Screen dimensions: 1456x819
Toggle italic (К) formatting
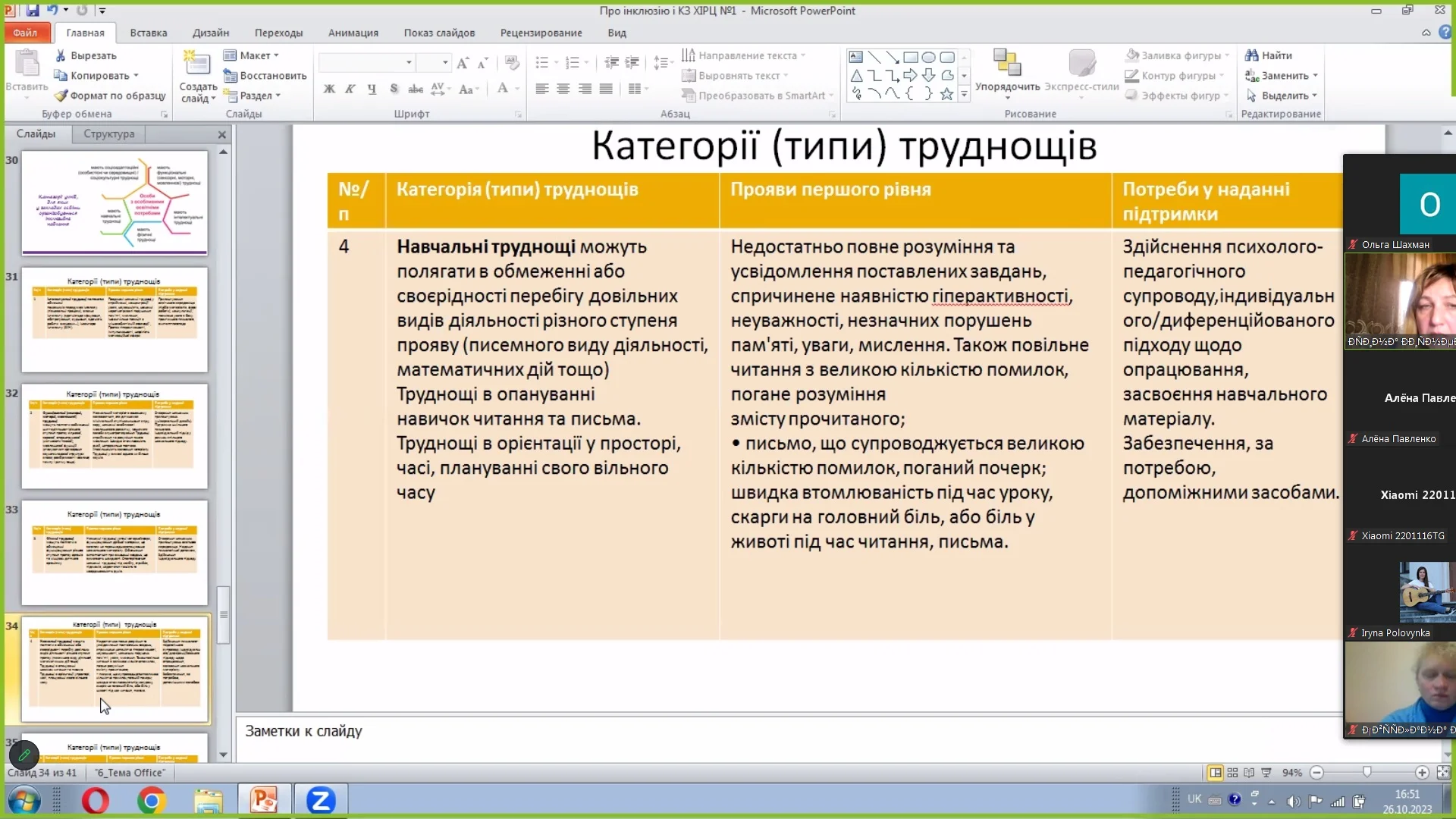pos(350,89)
